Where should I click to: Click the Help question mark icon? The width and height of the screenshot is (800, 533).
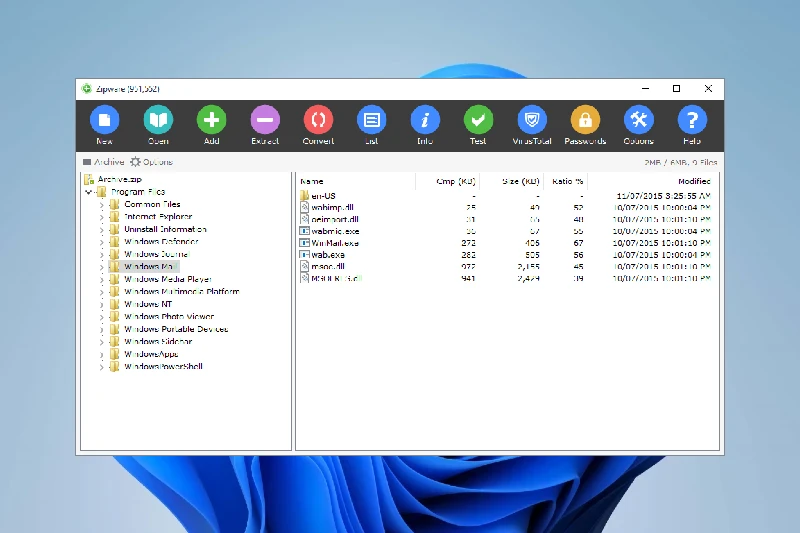[x=692, y=120]
